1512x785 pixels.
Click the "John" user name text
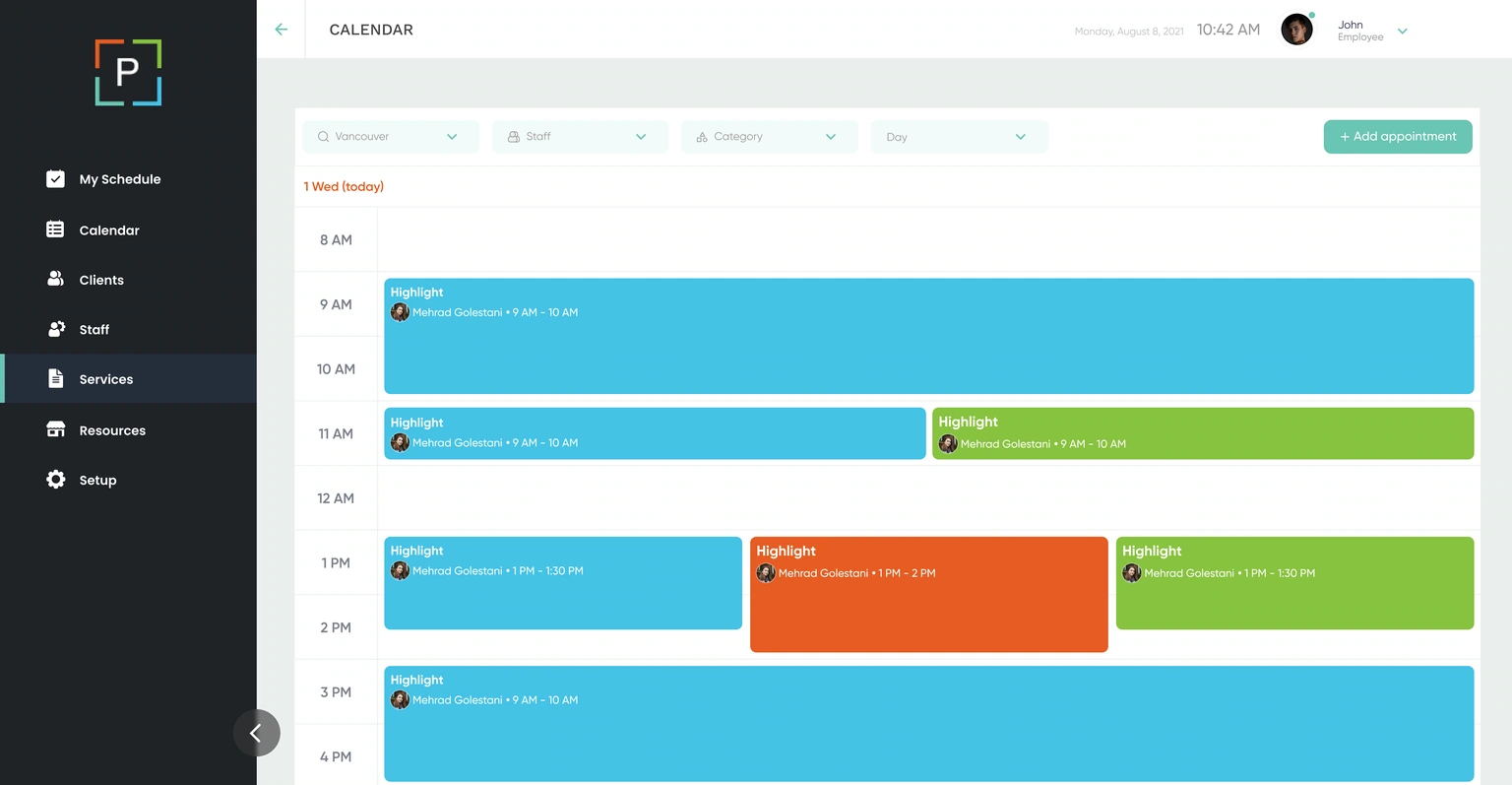1351,25
